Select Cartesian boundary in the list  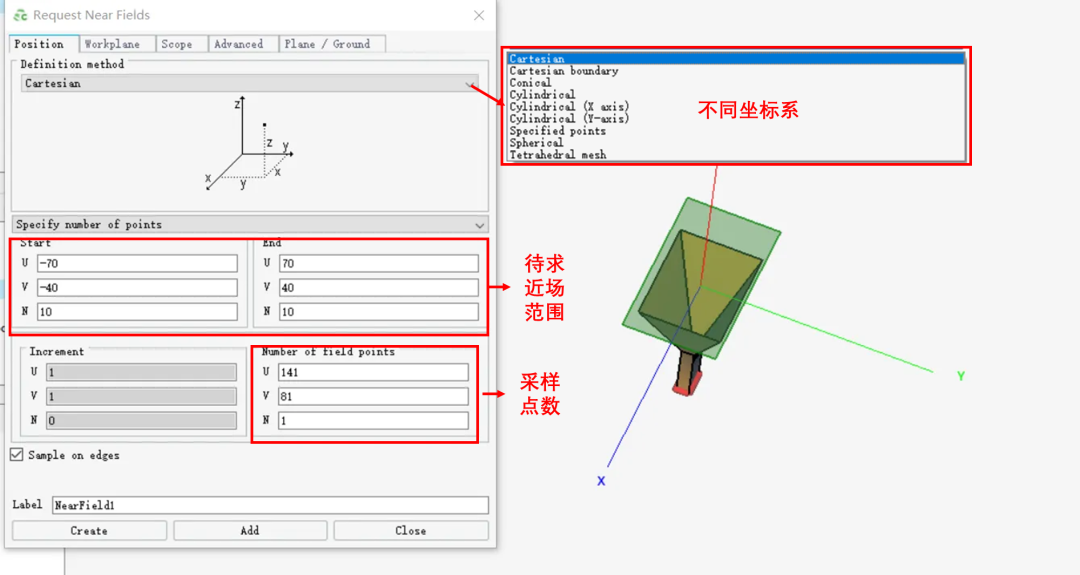[x=564, y=71]
